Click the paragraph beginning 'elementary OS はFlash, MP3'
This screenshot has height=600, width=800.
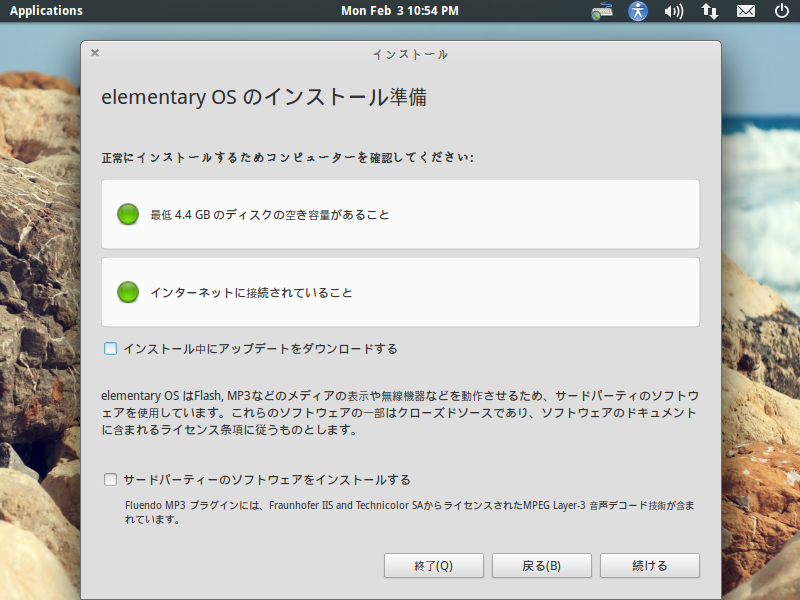[x=400, y=413]
